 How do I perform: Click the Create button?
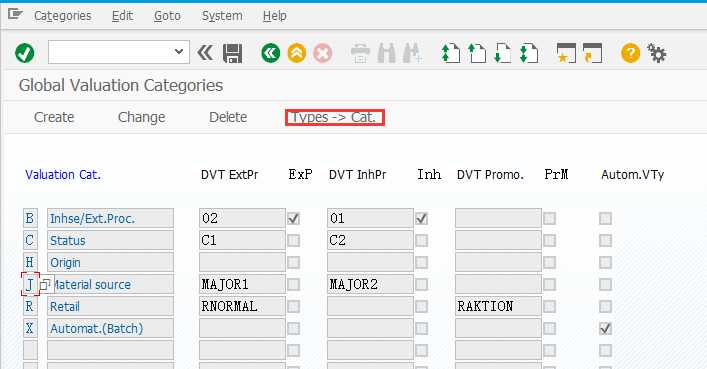[x=54, y=117]
